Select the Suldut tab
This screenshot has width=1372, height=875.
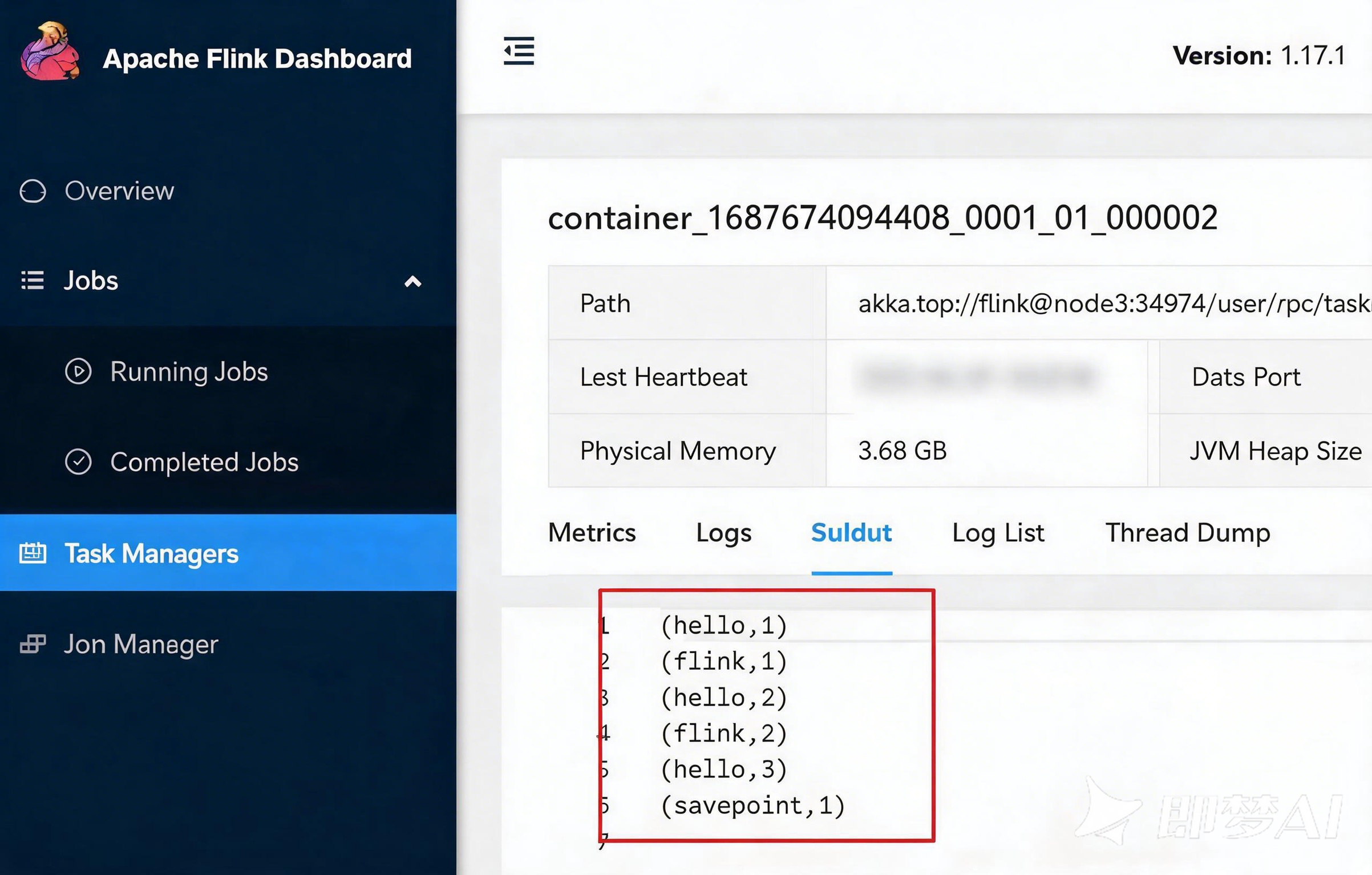852,533
